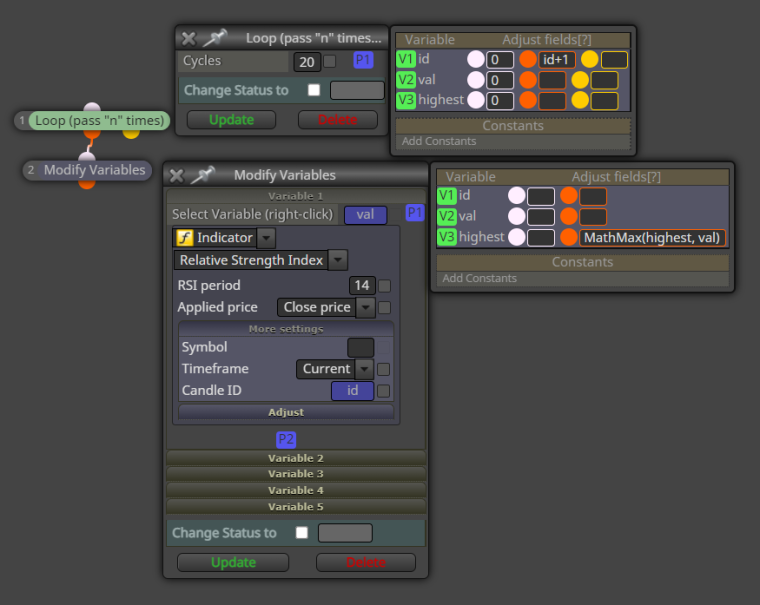
Task: Click the Adjust bar under Candle ID
Action: [x=286, y=412]
